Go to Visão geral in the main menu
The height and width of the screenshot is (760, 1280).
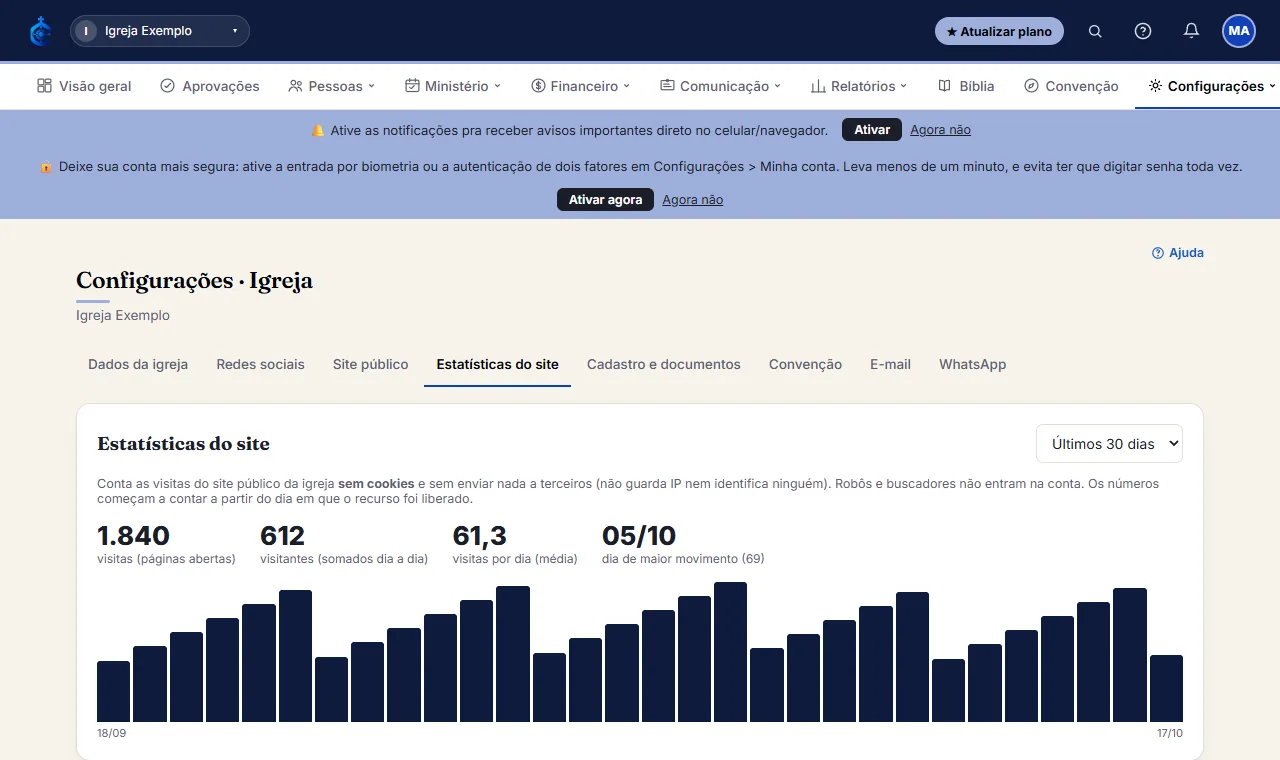point(84,86)
